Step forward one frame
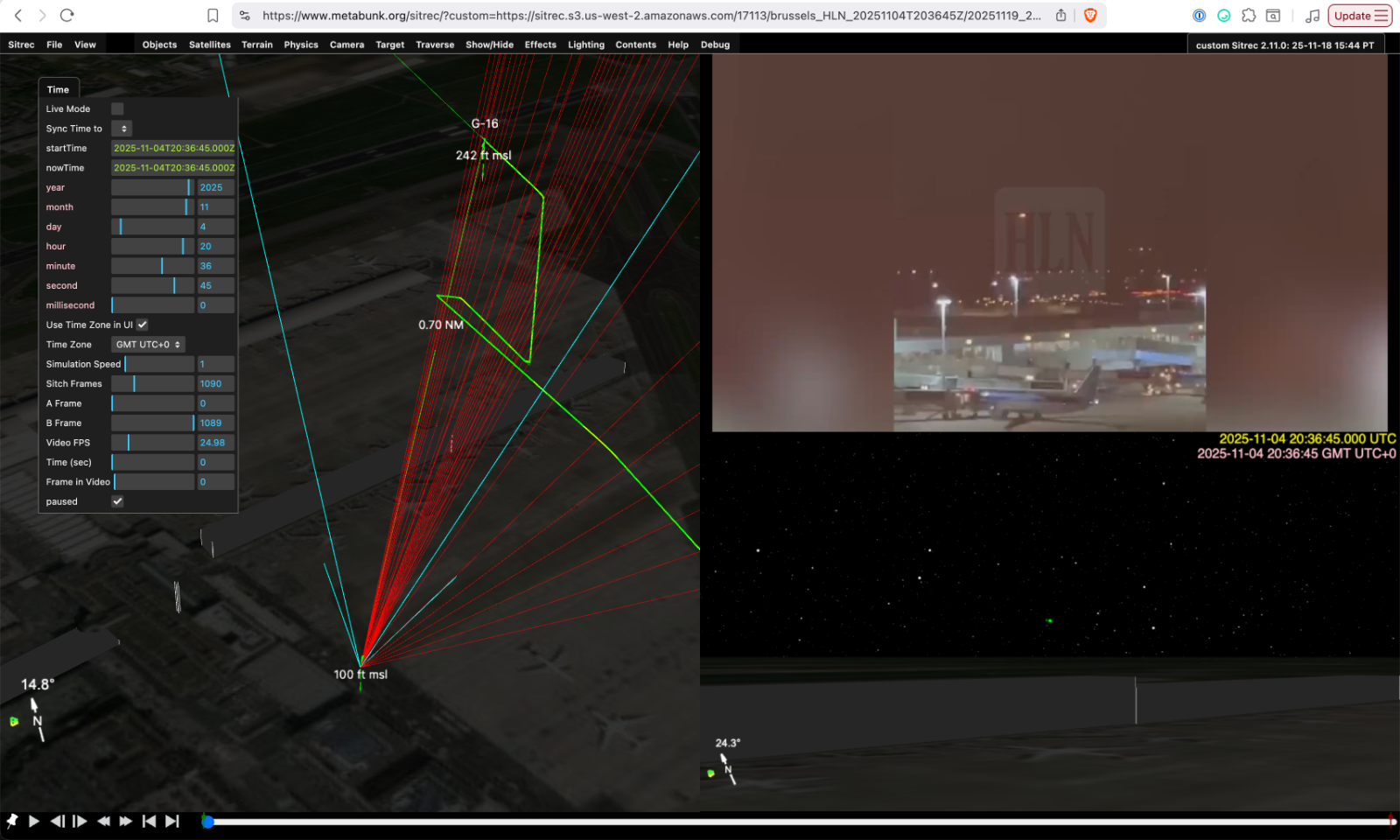Viewport: 1400px width, 840px height. (80, 821)
